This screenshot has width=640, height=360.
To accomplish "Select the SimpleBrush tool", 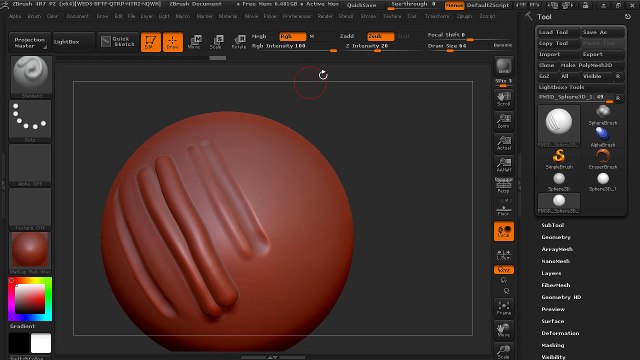I will pos(559,159).
